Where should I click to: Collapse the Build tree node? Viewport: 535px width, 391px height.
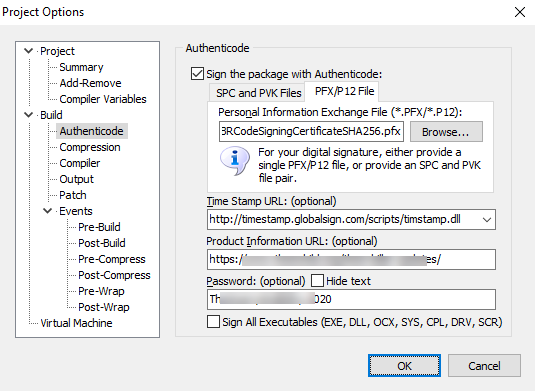(x=29, y=115)
